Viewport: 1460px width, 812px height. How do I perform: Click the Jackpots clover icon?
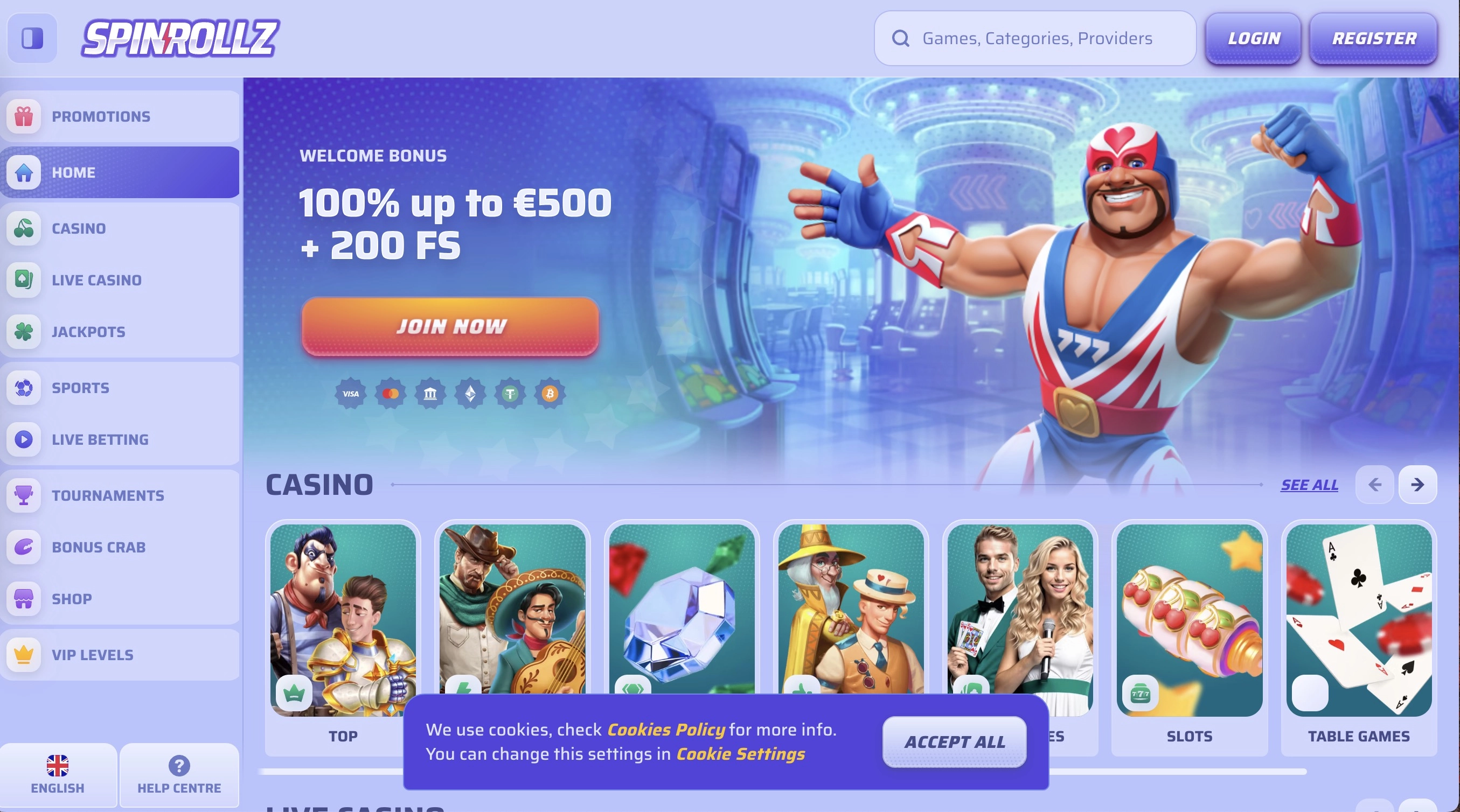coord(24,332)
